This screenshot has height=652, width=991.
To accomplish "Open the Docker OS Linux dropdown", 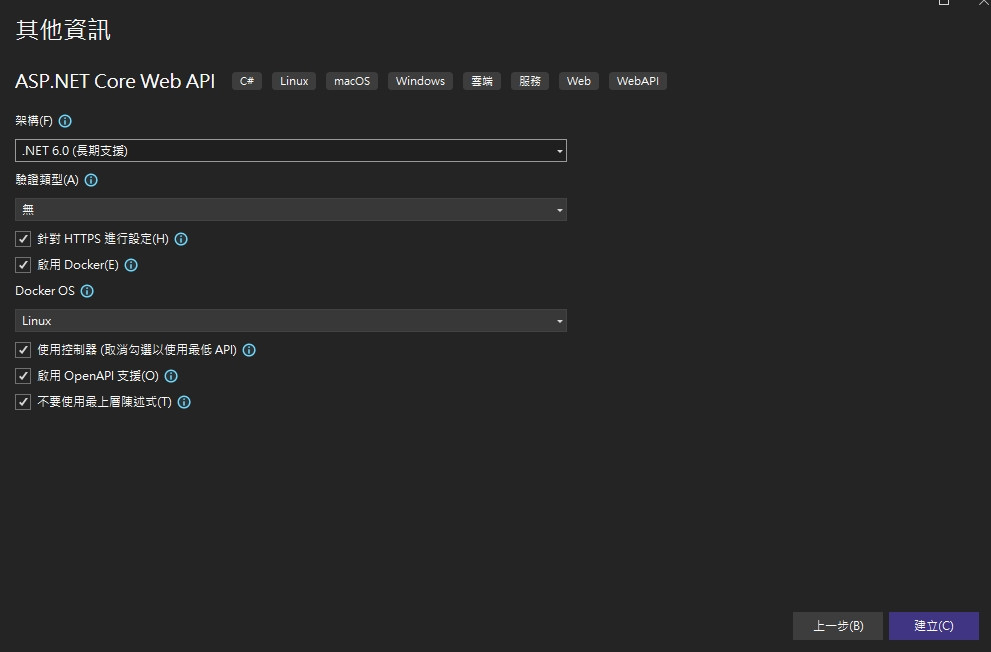I will point(291,321).
